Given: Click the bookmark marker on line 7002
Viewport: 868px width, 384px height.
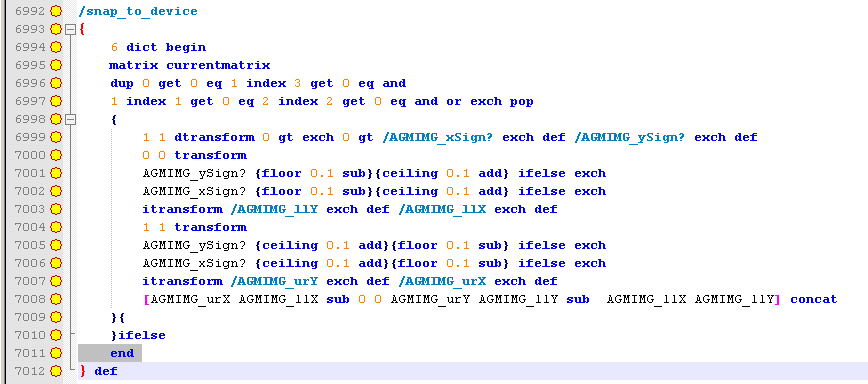Looking at the screenshot, I should [56, 191].
